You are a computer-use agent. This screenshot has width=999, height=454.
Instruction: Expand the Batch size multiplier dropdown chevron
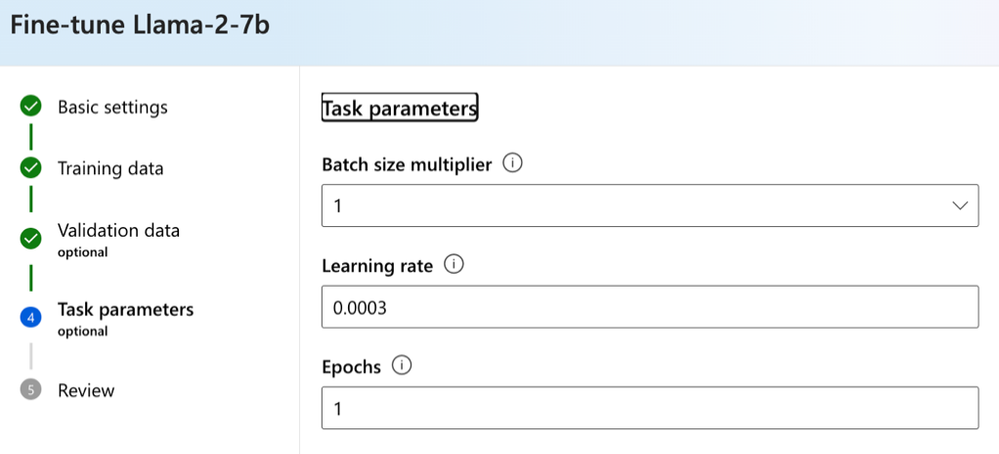(961, 205)
